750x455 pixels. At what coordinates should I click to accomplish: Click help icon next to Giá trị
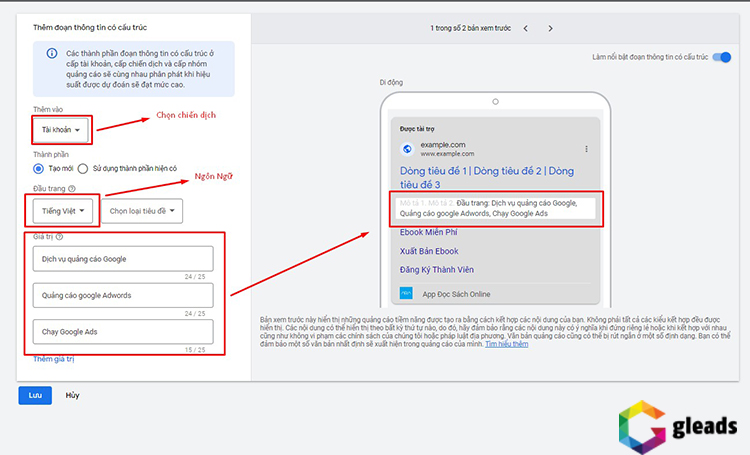click(x=60, y=237)
